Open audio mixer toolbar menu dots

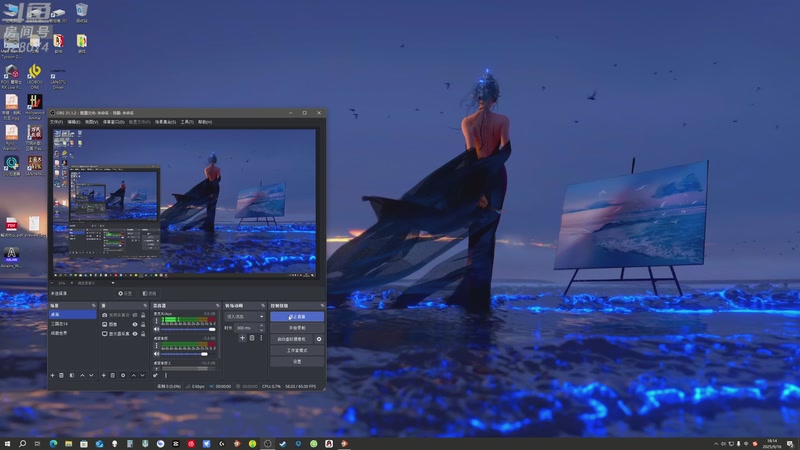pos(166,376)
